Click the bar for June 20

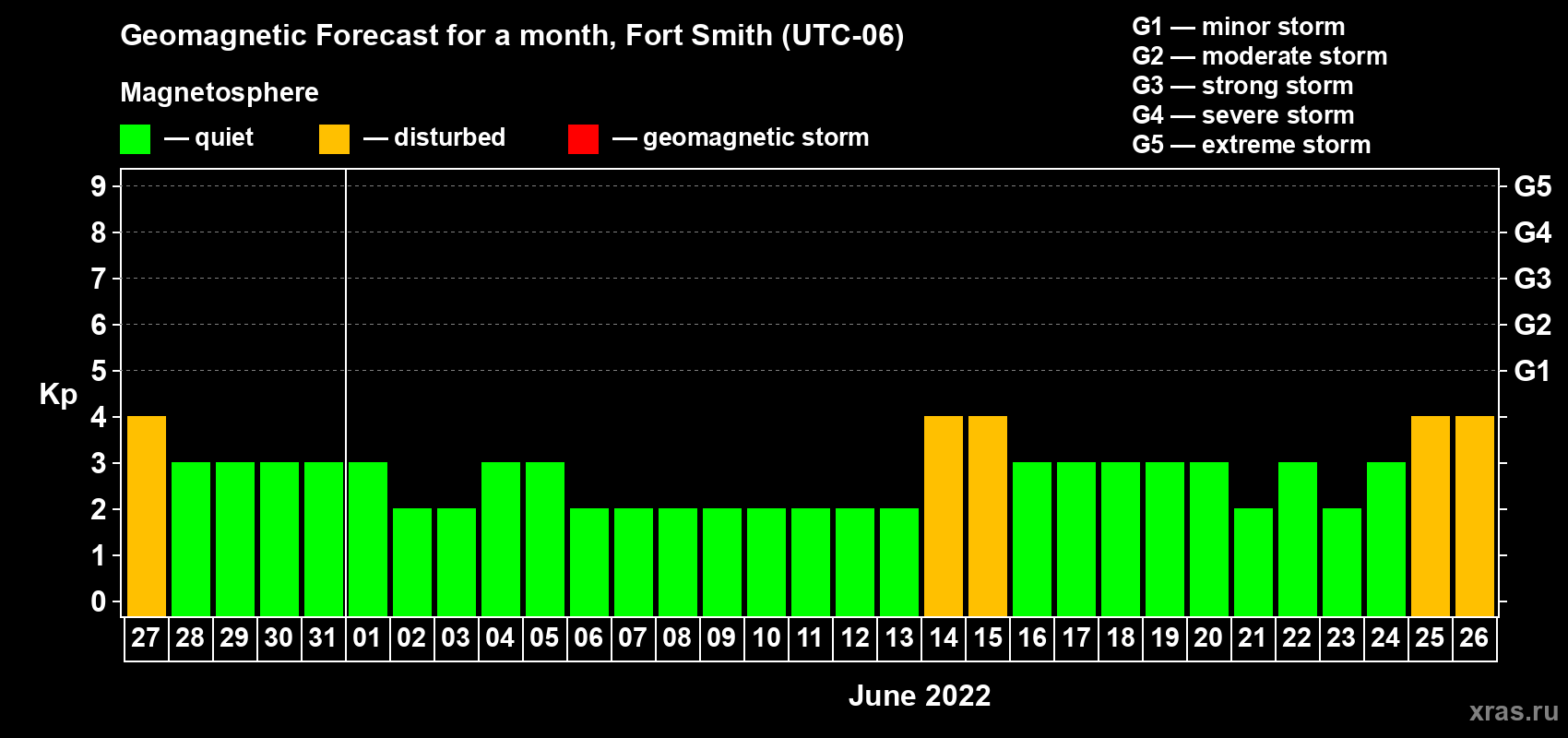[1209, 539]
